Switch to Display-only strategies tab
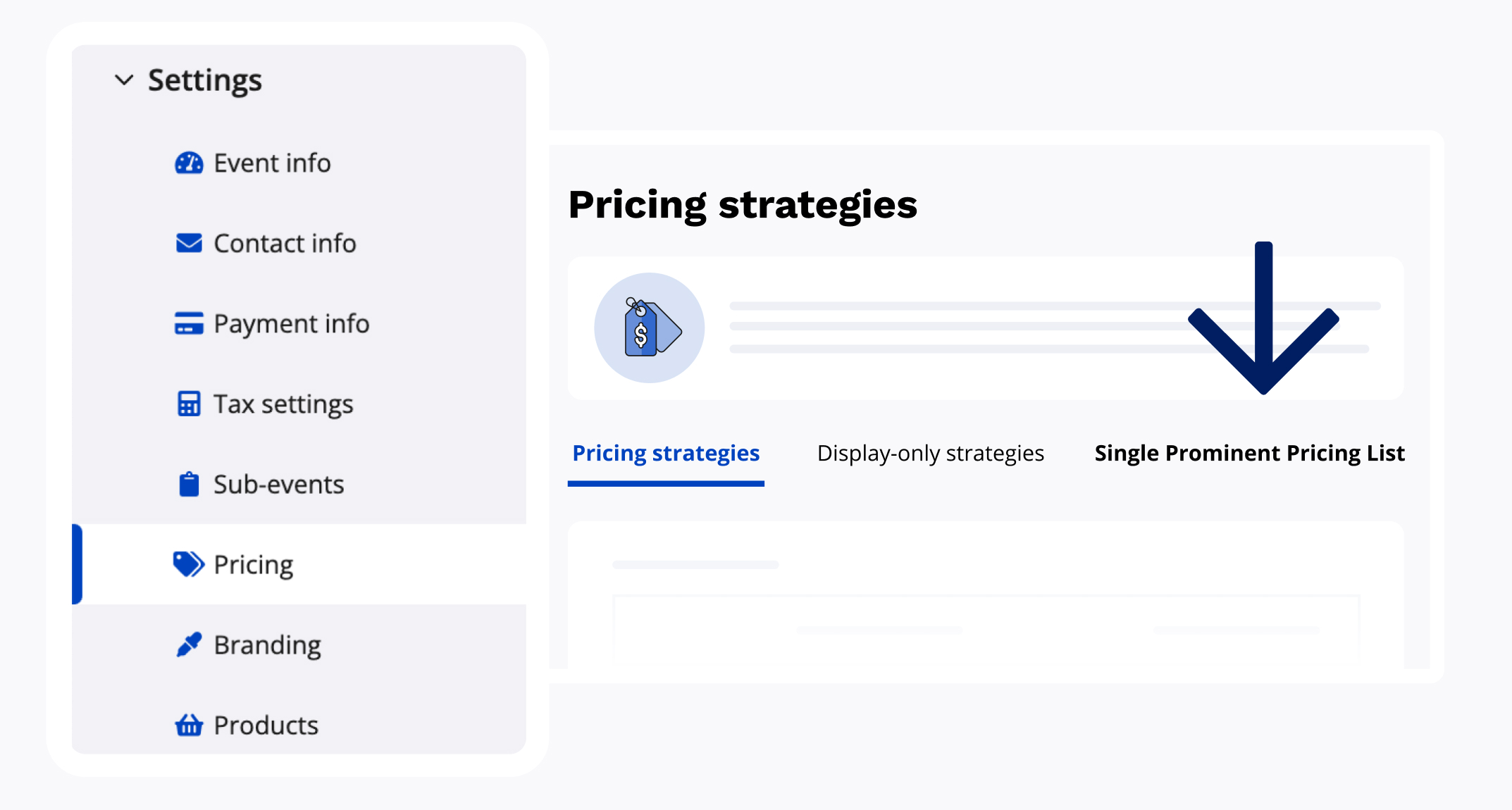The width and height of the screenshot is (1512, 810). click(x=930, y=453)
